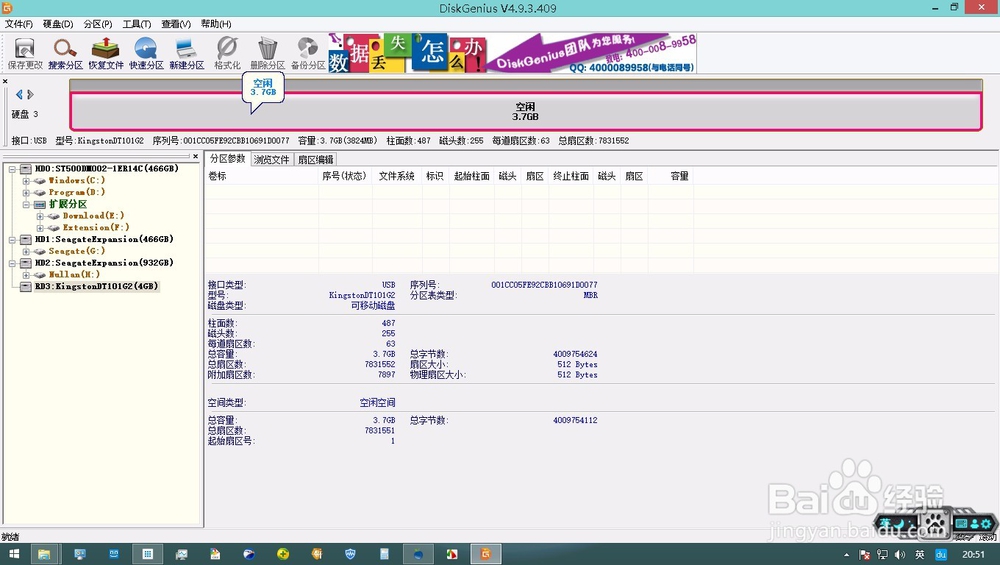The width and height of the screenshot is (1000, 565).
Task: Close the disk tree pane with x
Action: point(196,156)
